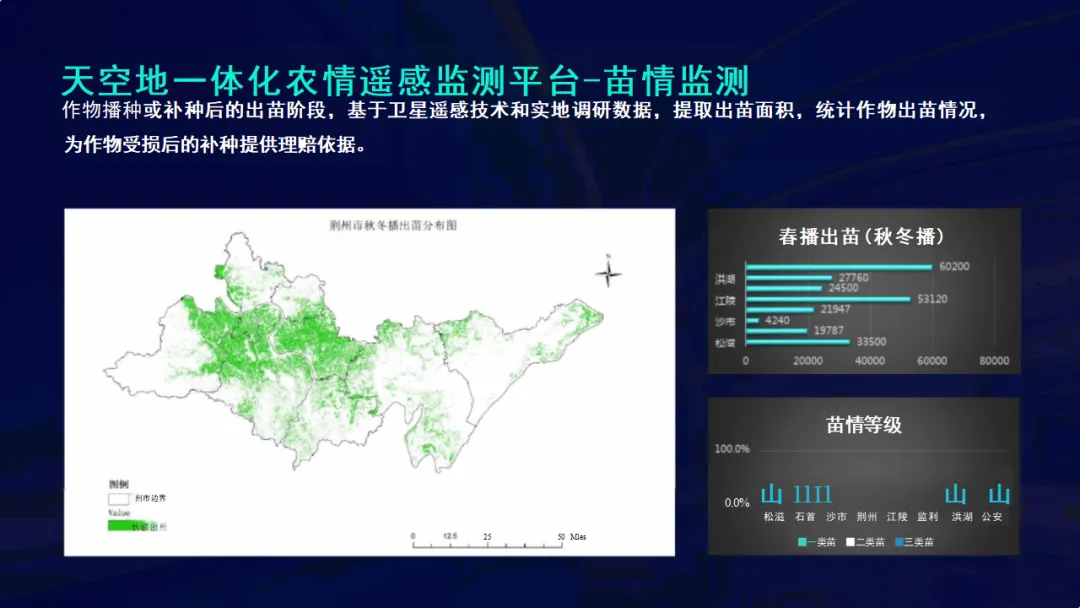1080x608 pixels.
Task: Click the 100.0% axis label
Action: point(731,449)
